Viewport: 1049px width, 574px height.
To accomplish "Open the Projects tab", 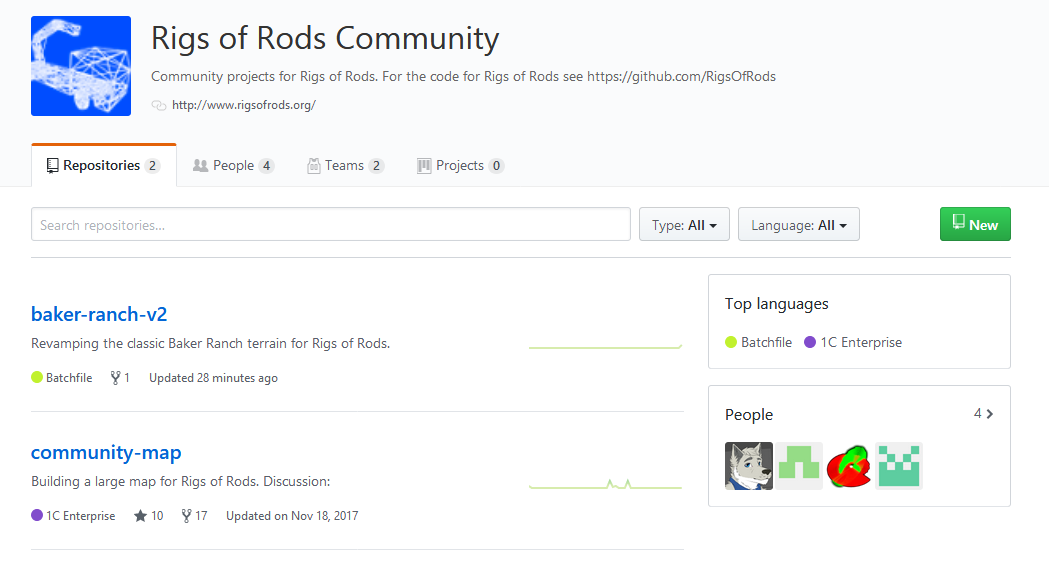I will click(x=460, y=165).
